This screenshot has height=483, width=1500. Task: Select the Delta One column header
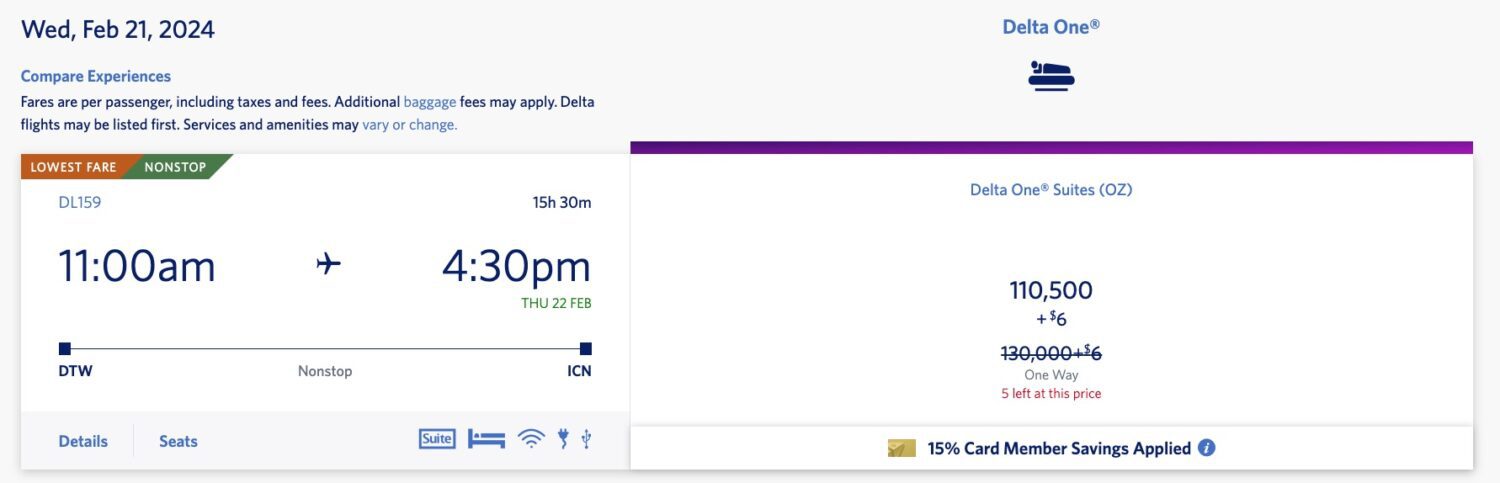[x=1051, y=27]
